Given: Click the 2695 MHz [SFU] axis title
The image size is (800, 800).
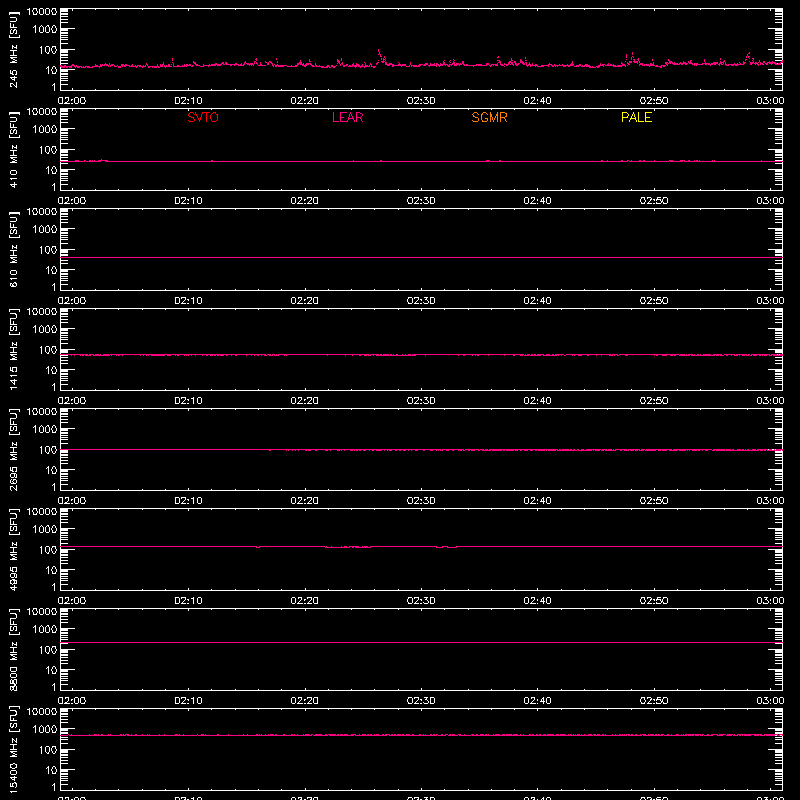Looking at the screenshot, I should point(14,449).
